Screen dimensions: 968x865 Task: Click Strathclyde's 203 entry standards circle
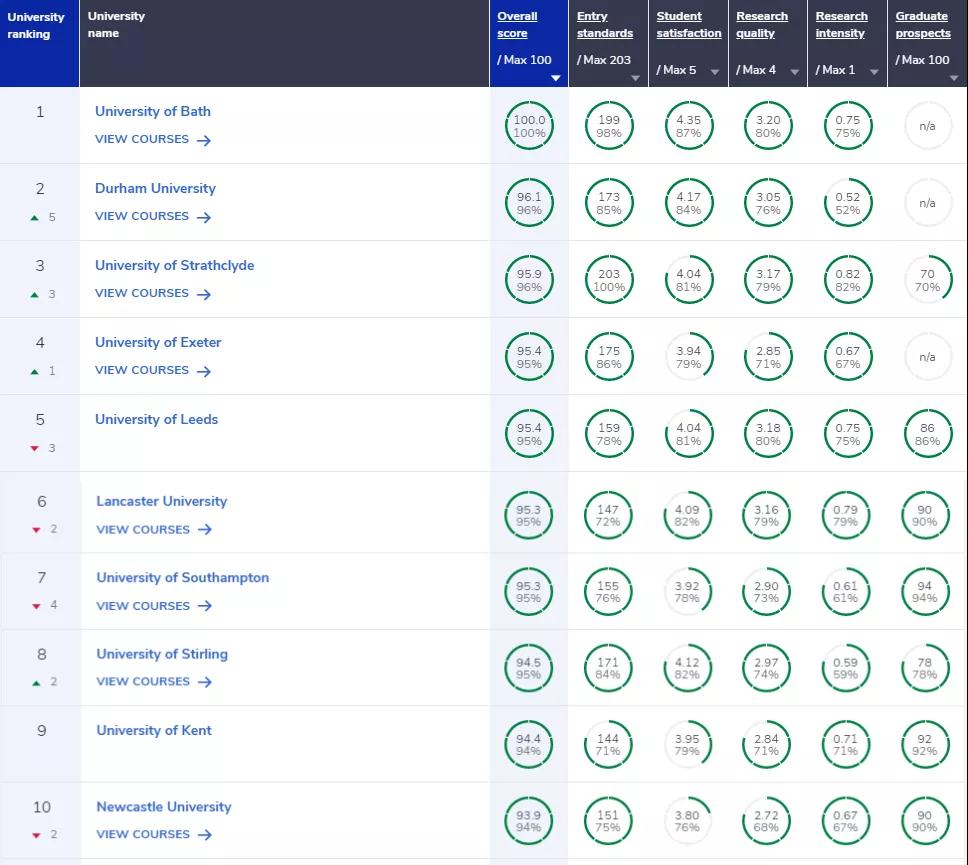608,280
